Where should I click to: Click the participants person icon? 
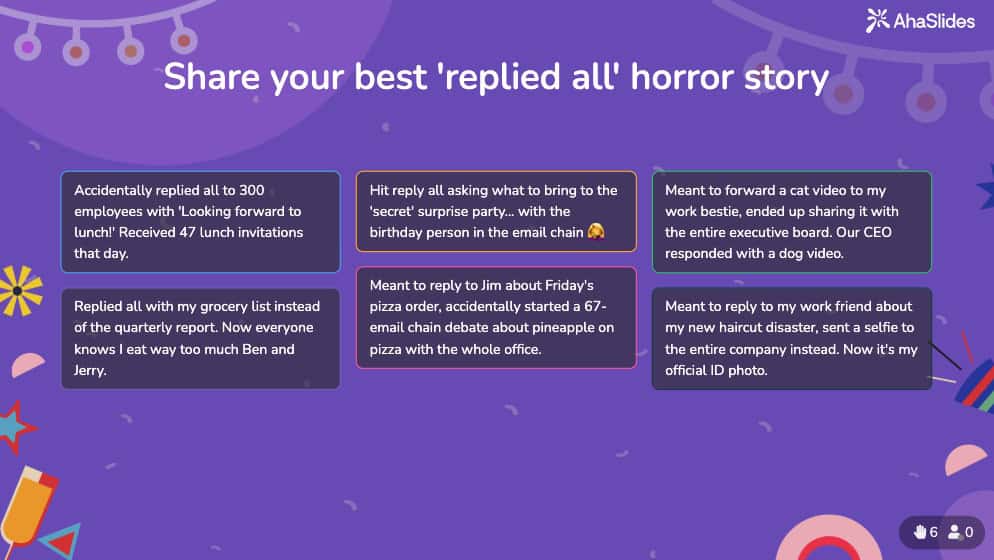coord(954,532)
